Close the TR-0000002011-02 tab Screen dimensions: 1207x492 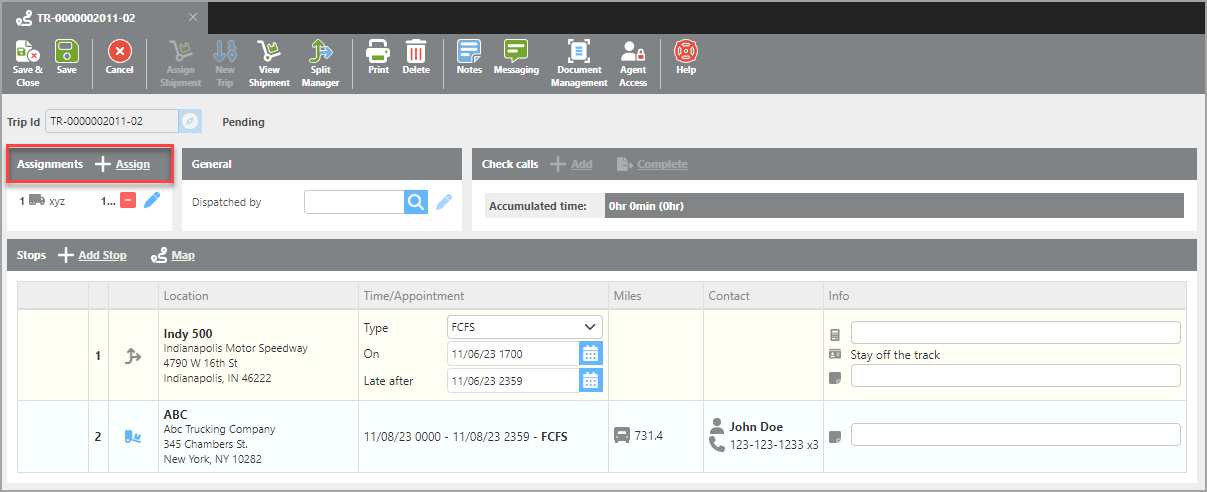click(x=193, y=18)
